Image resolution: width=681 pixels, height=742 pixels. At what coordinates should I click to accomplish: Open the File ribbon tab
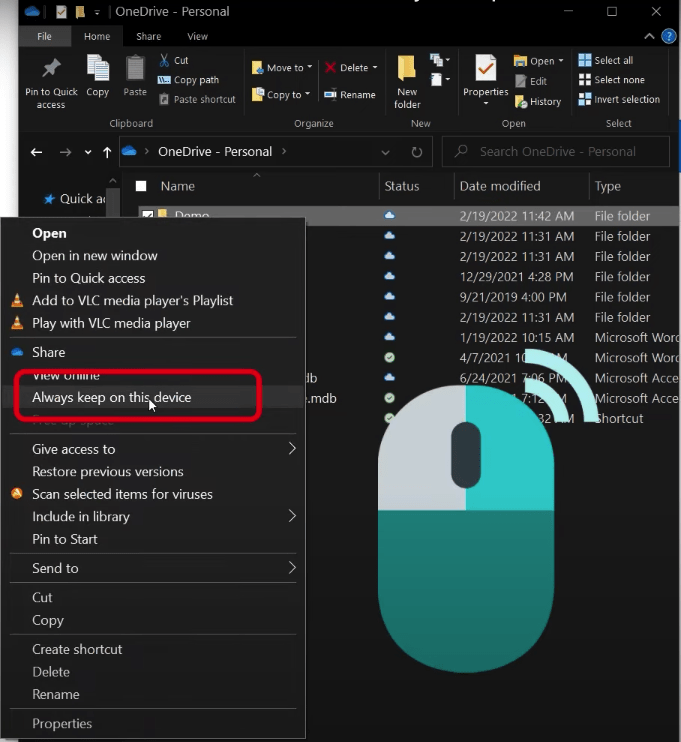pos(44,36)
